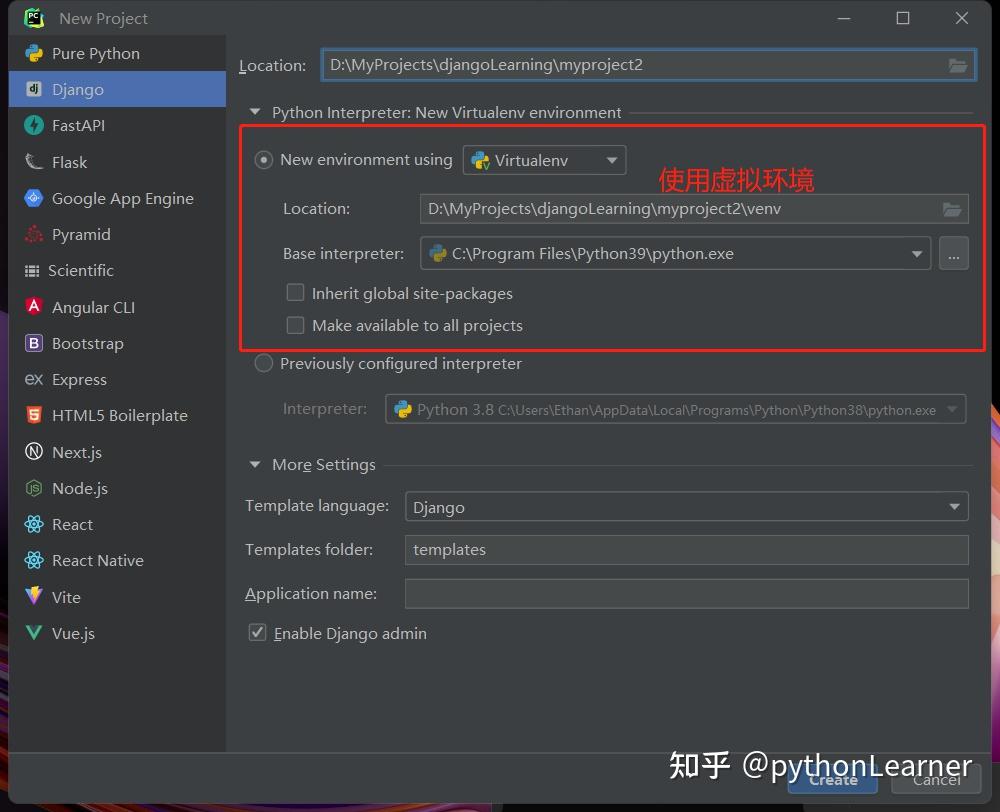The width and height of the screenshot is (1000, 812).
Task: Enable Inherit global site-packages
Action: (x=295, y=293)
